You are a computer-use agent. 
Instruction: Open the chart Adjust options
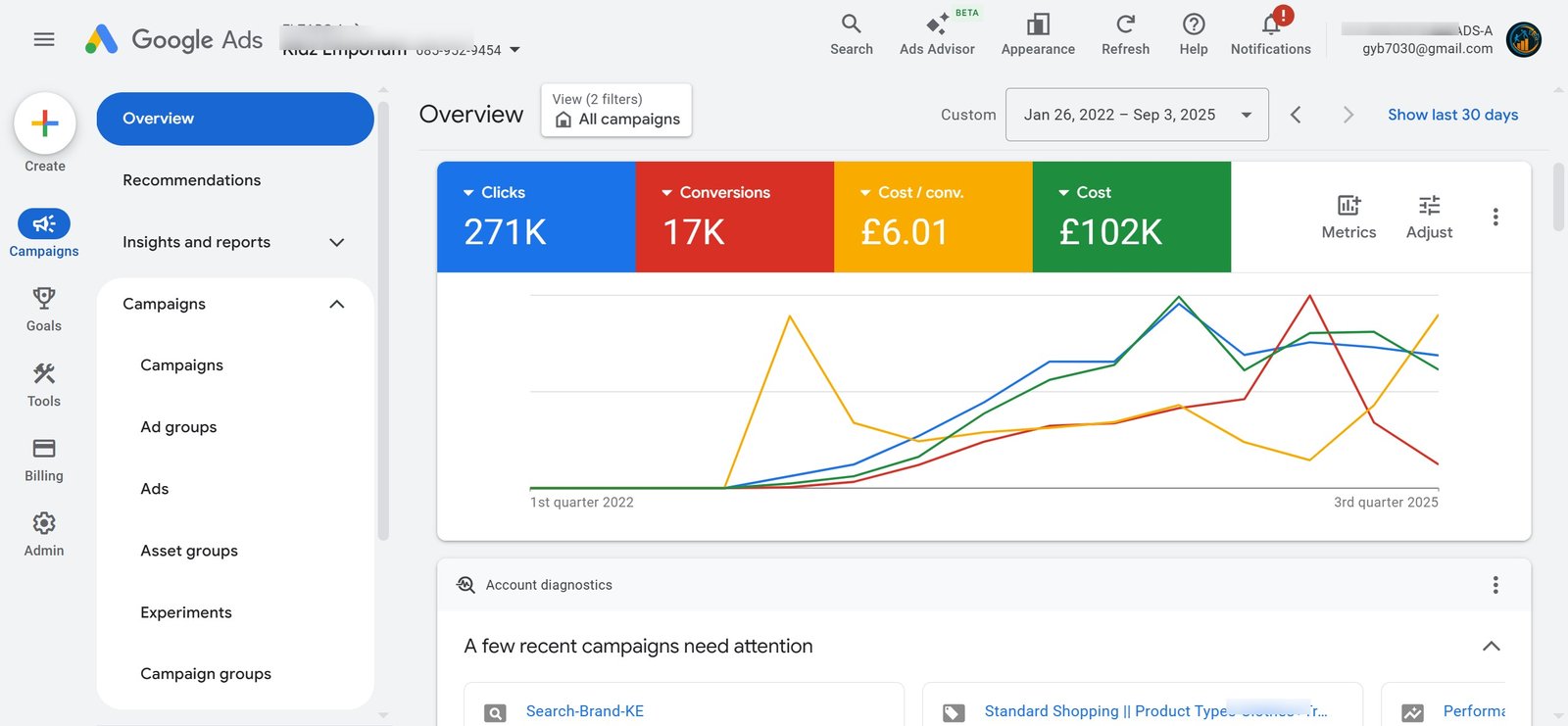click(1429, 217)
